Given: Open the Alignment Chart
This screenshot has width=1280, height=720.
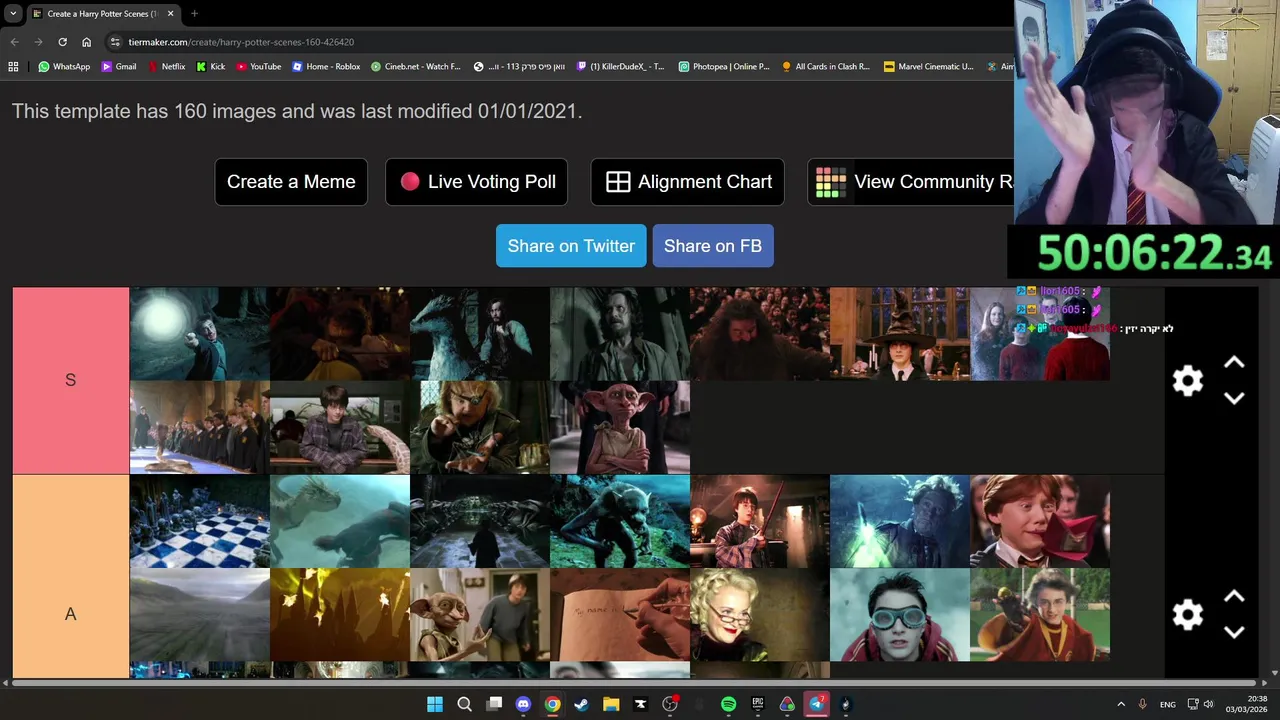Looking at the screenshot, I should pos(688,182).
